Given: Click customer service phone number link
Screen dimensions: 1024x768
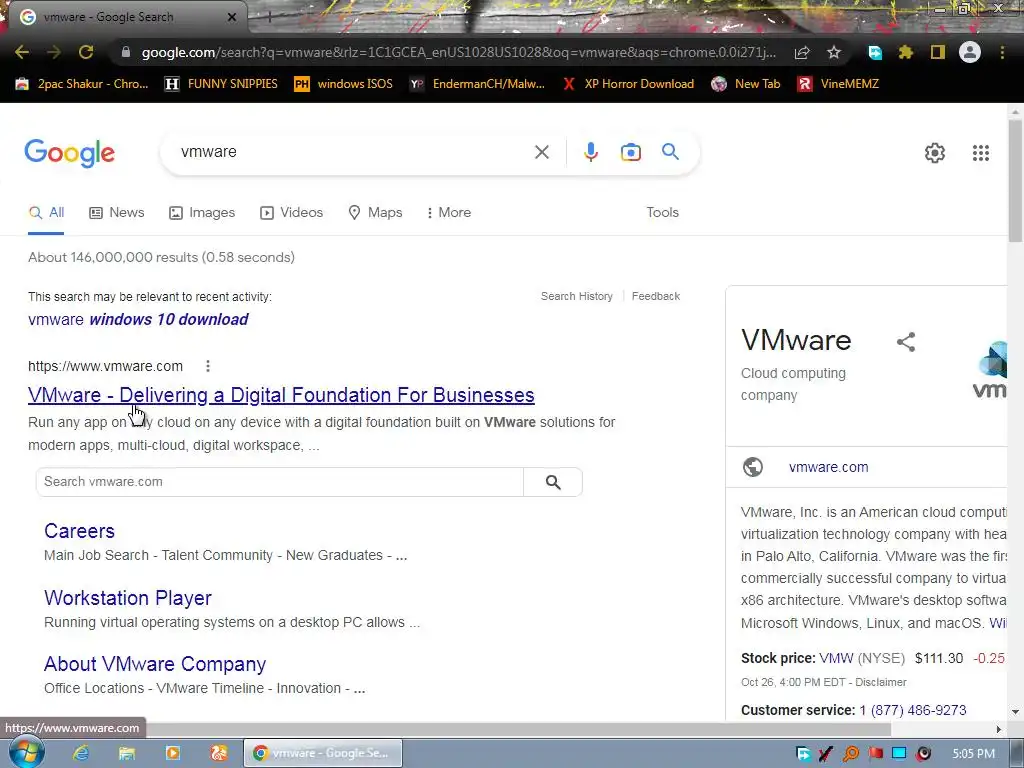Looking at the screenshot, I should click(x=912, y=711).
